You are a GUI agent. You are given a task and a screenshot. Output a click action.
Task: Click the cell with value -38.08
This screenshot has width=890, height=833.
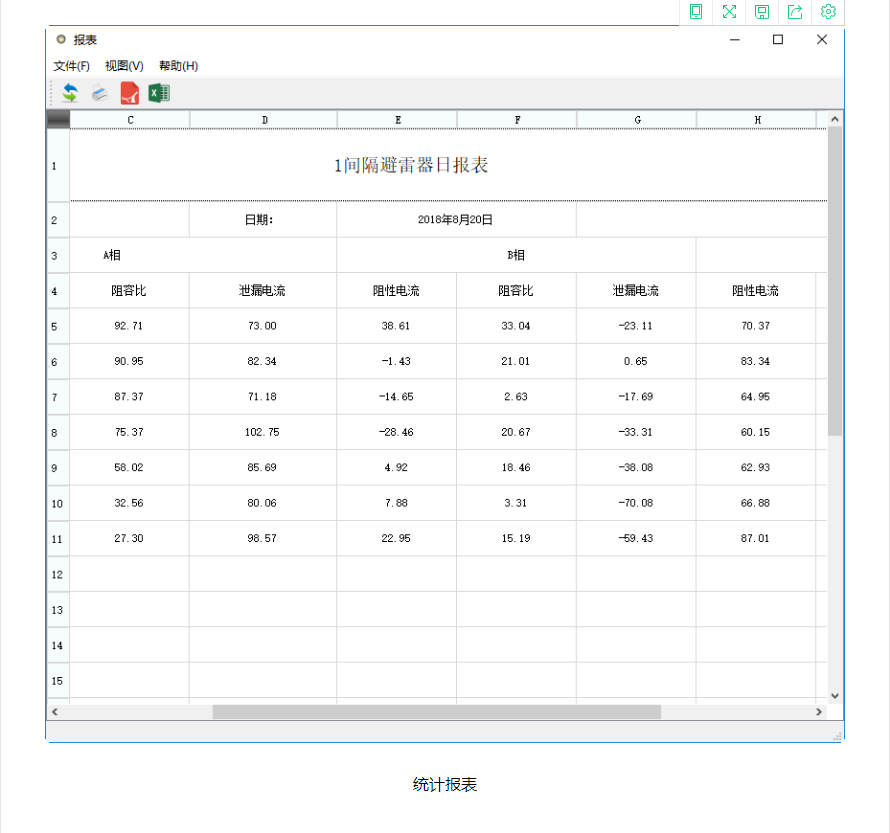(636, 468)
